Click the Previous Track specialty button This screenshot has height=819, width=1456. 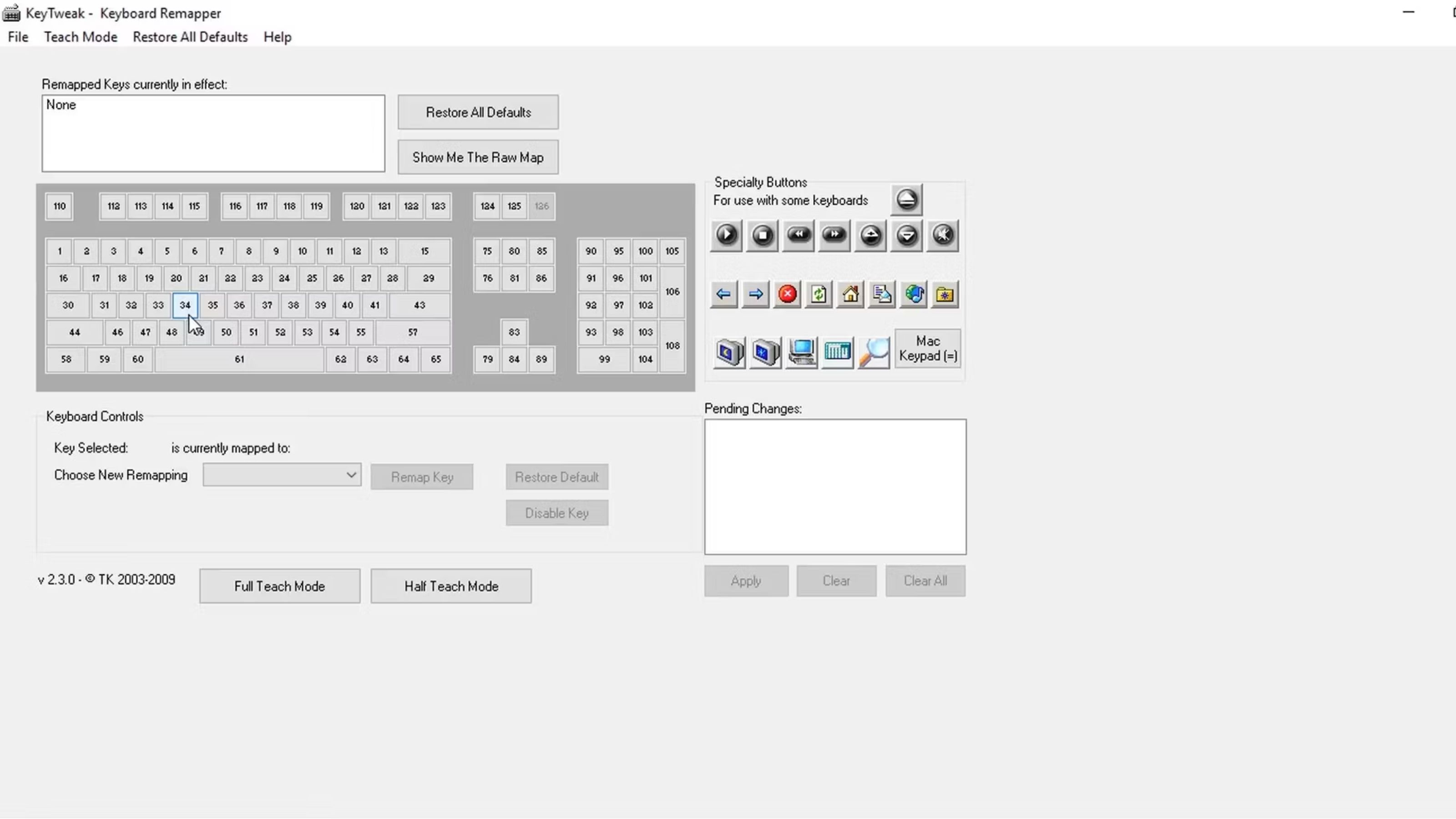tap(798, 235)
